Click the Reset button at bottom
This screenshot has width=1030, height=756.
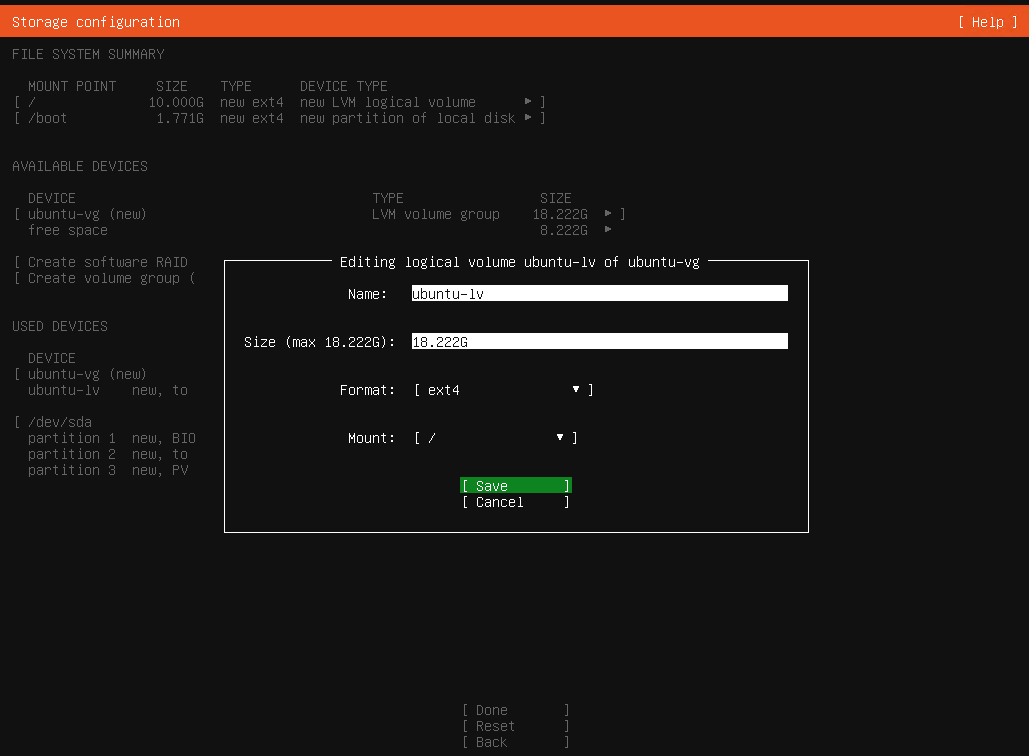pos(516,726)
